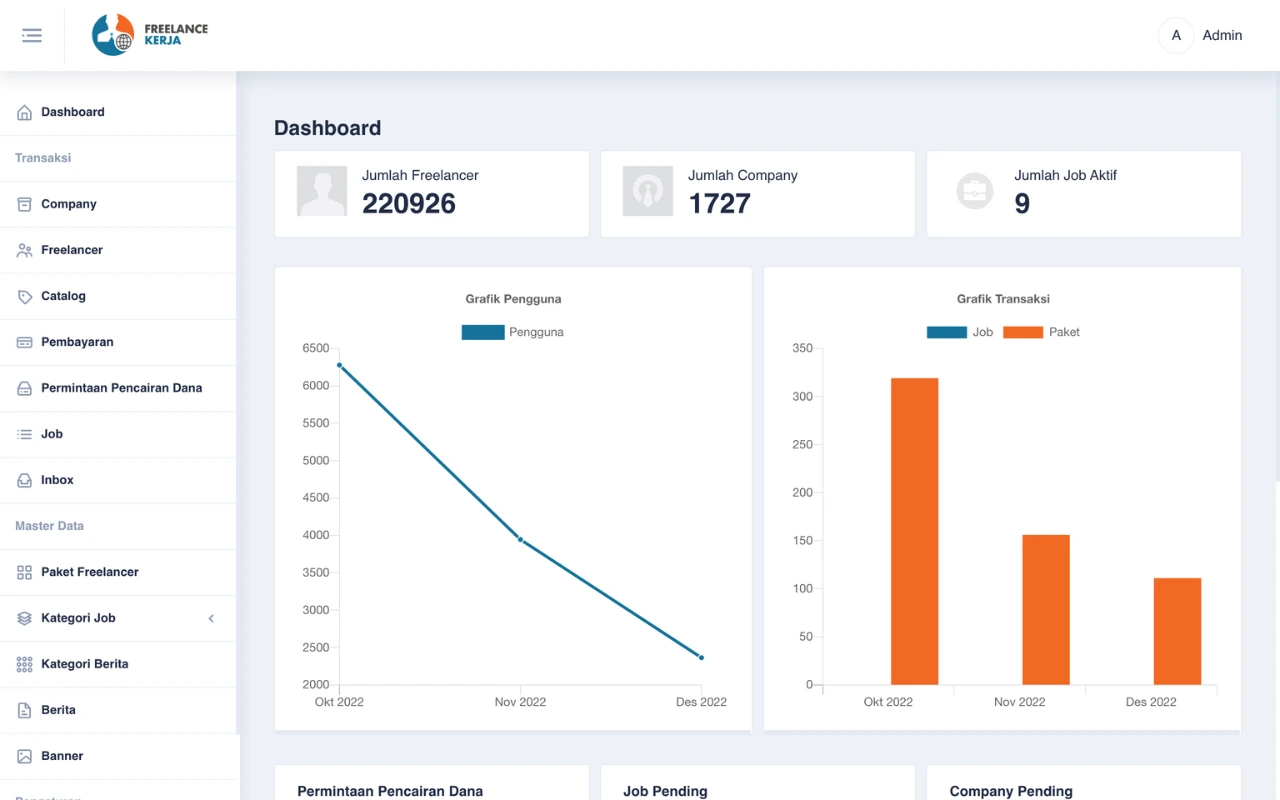1280x800 pixels.
Task: Click the hamburger menu icon
Action: pos(32,35)
